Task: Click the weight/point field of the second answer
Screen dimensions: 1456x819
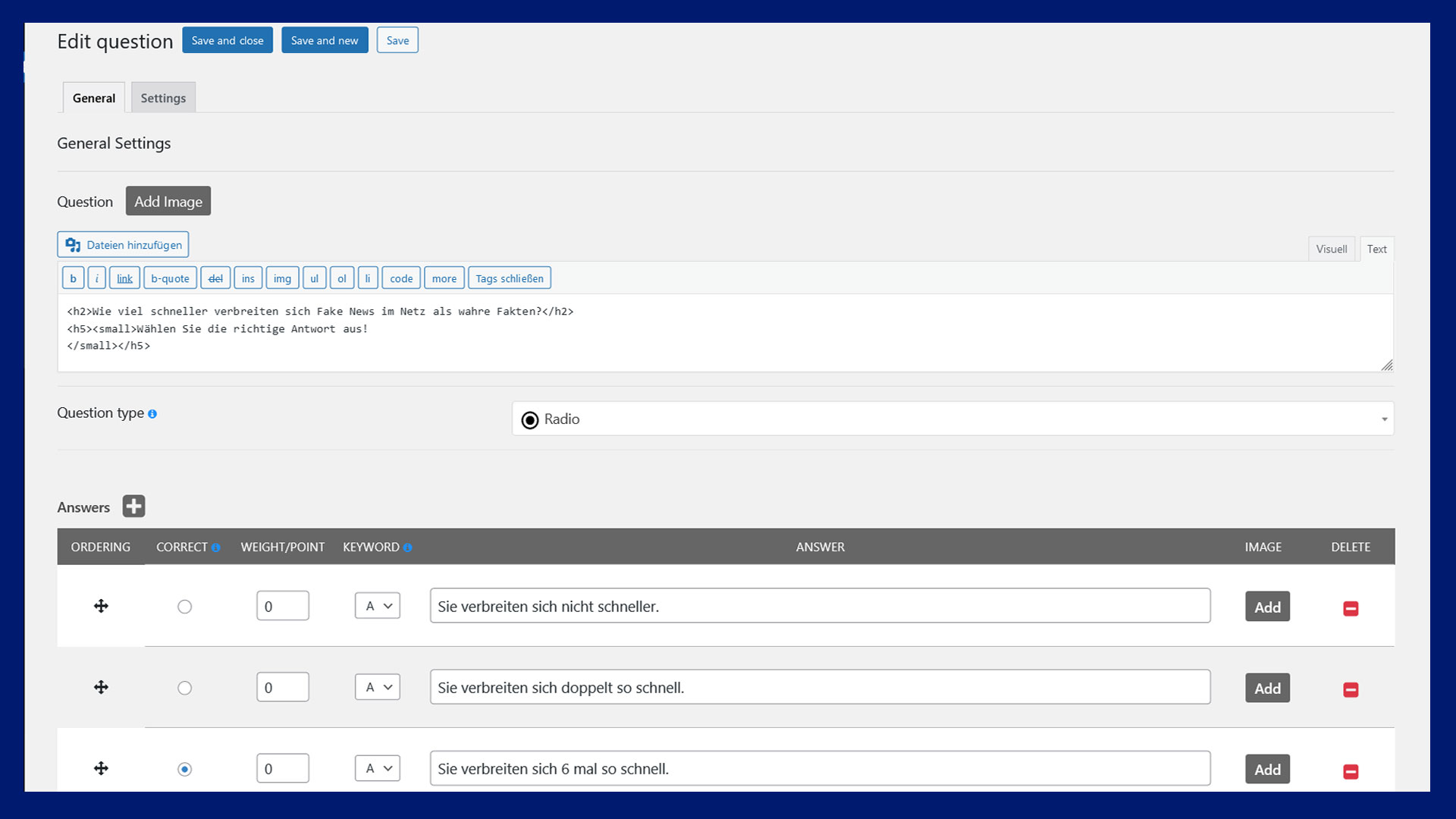Action: point(283,687)
